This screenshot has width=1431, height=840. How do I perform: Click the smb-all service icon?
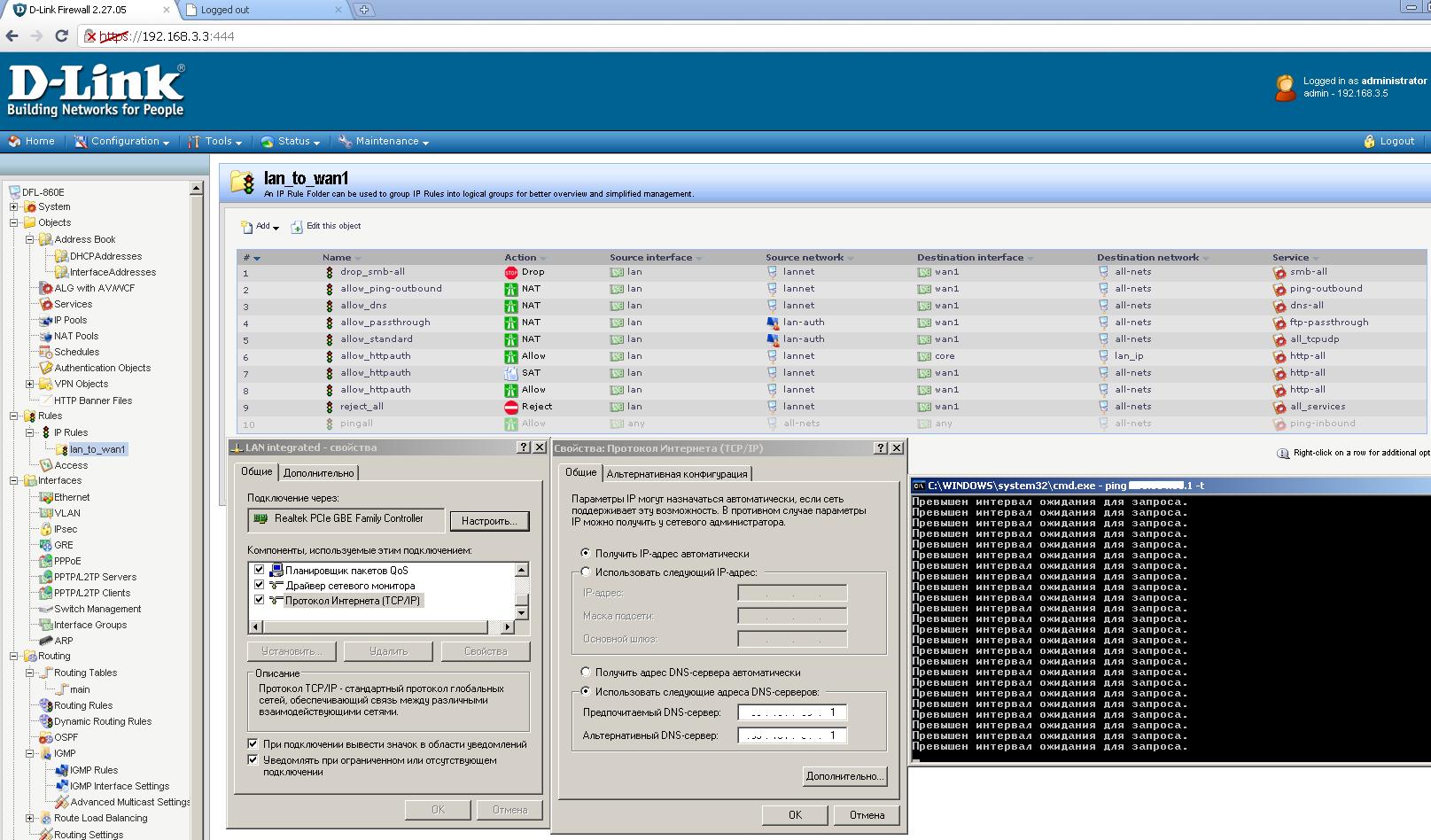click(x=1279, y=273)
